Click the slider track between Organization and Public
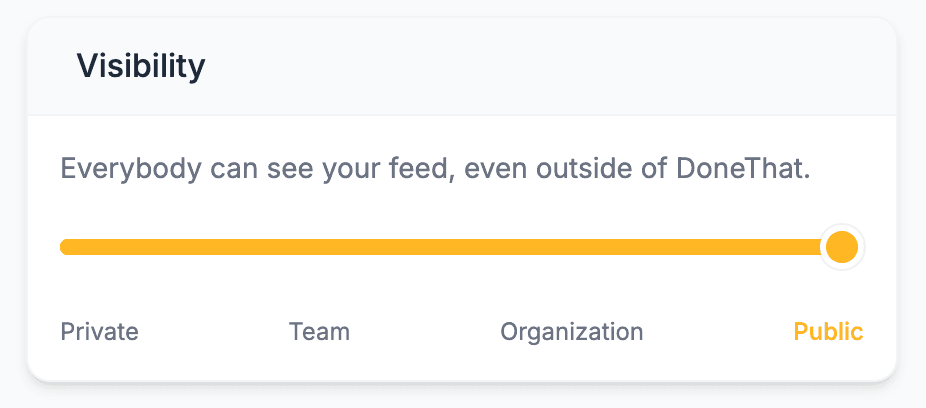This screenshot has width=926, height=408. [x=710, y=247]
